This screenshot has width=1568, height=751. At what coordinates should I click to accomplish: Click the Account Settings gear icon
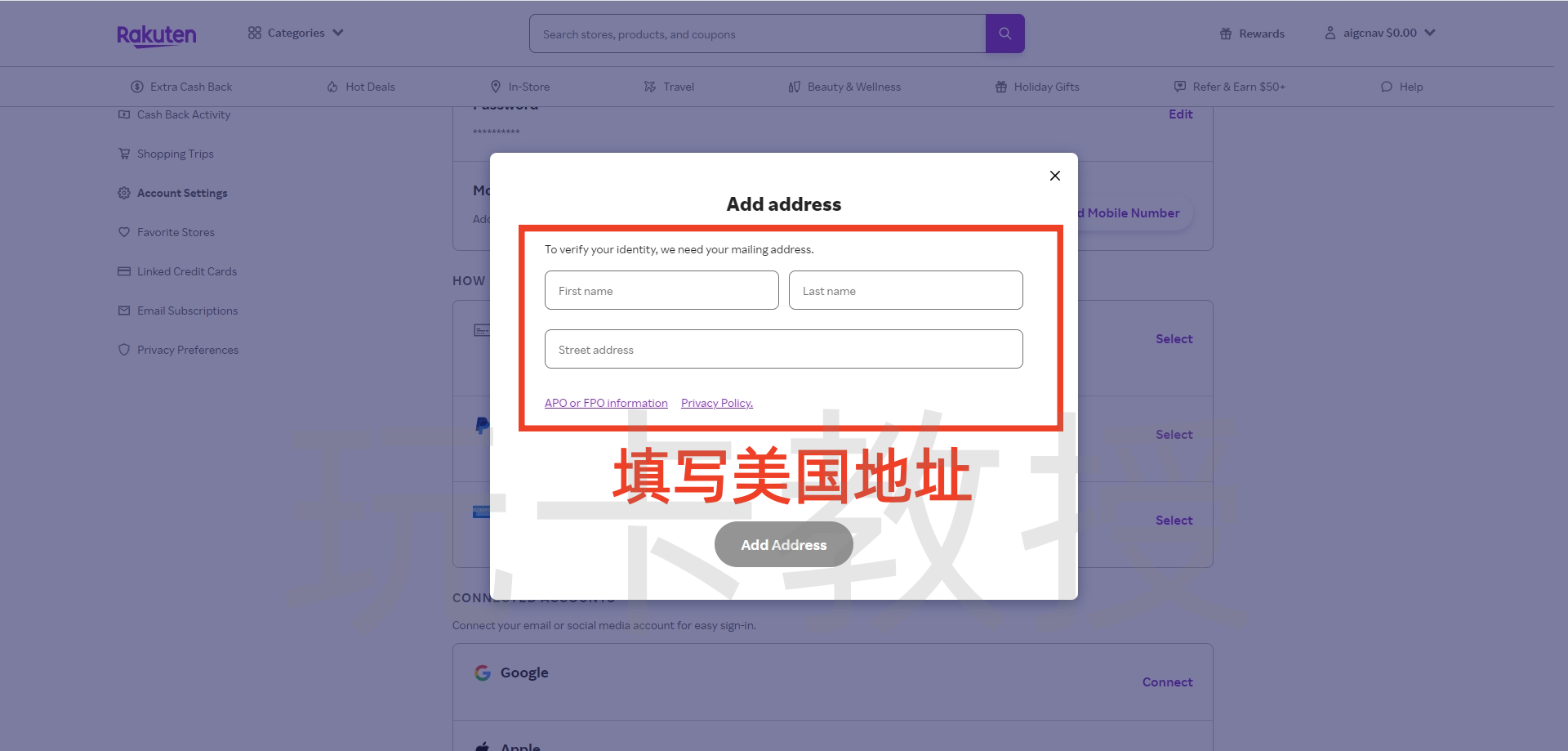(x=124, y=193)
